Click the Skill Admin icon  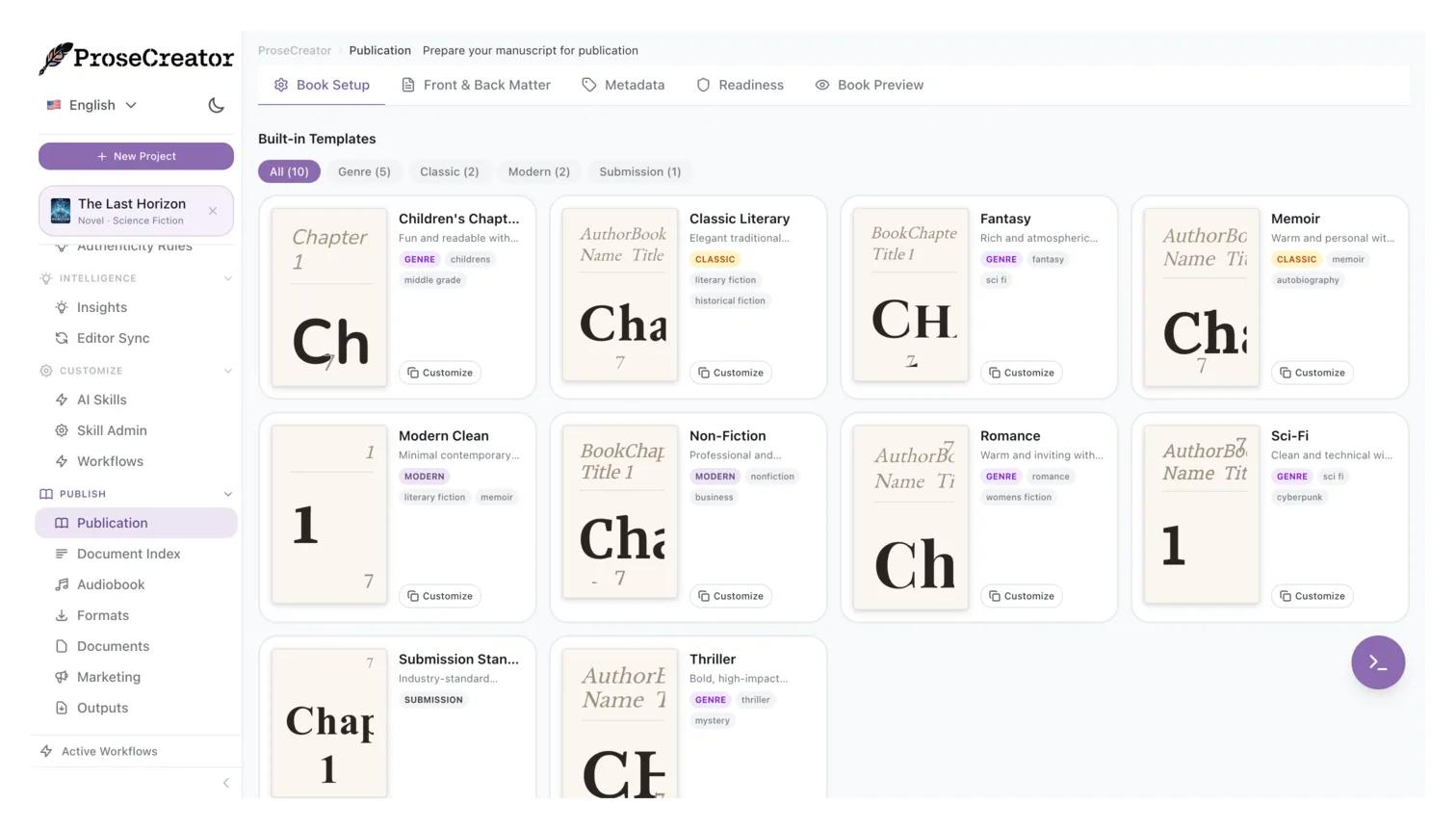tap(62, 431)
